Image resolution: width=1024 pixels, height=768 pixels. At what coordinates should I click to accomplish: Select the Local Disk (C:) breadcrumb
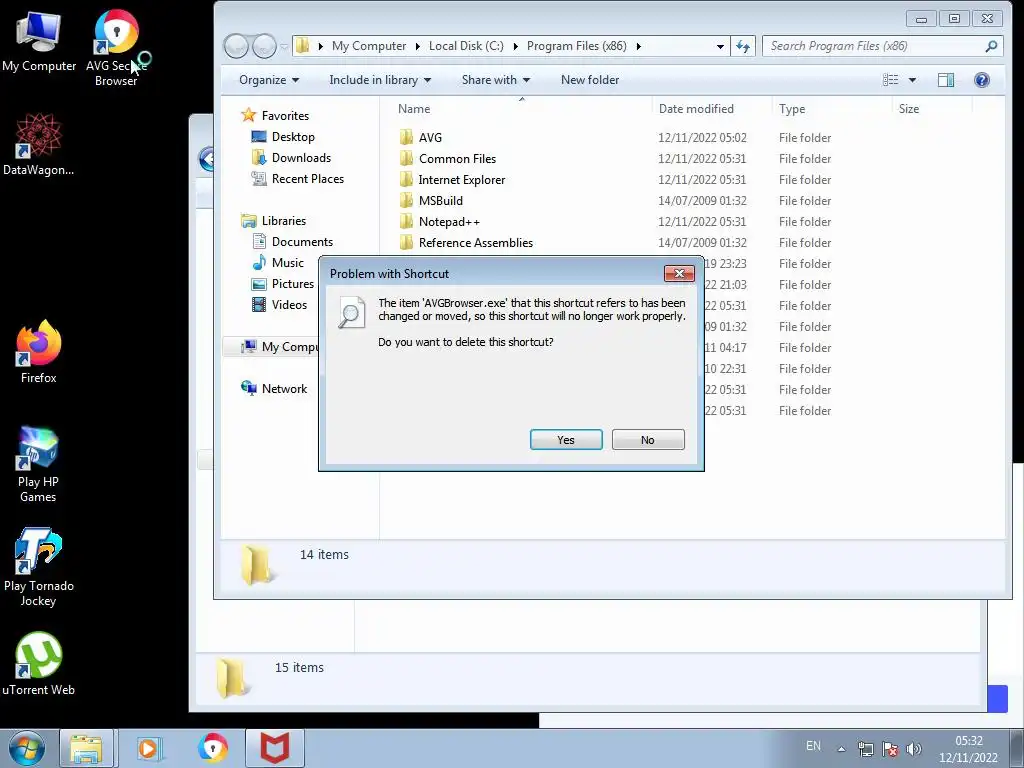click(466, 46)
